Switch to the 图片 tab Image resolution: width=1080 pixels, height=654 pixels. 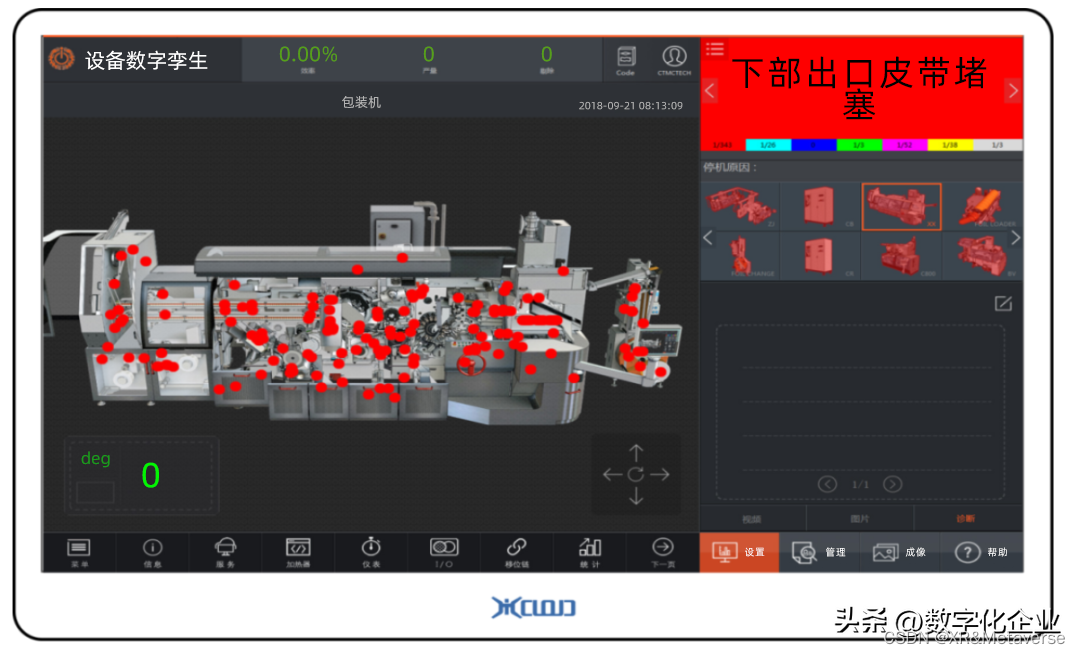click(x=859, y=519)
